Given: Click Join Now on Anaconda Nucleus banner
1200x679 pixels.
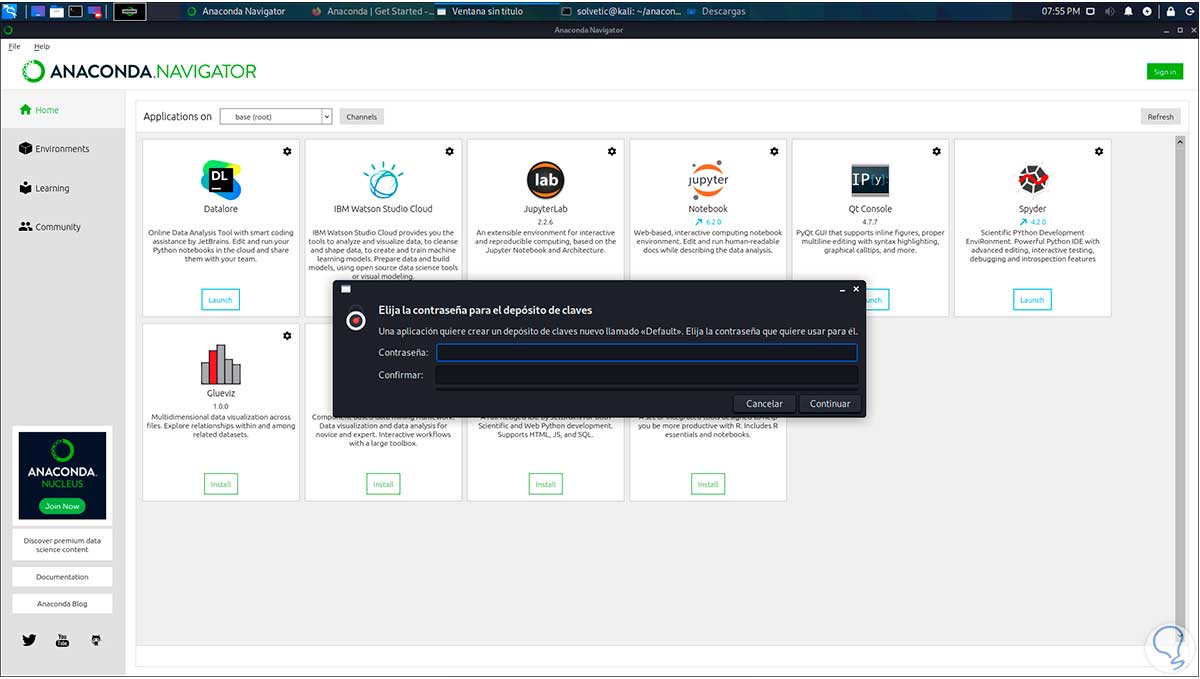Looking at the screenshot, I should point(62,506).
